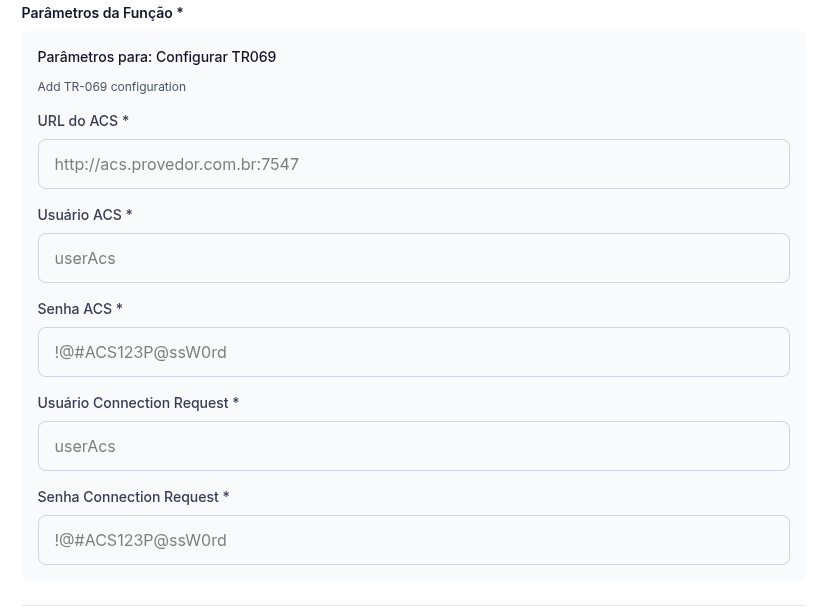Click required asterisk beside Usuário ACS

[129, 214]
